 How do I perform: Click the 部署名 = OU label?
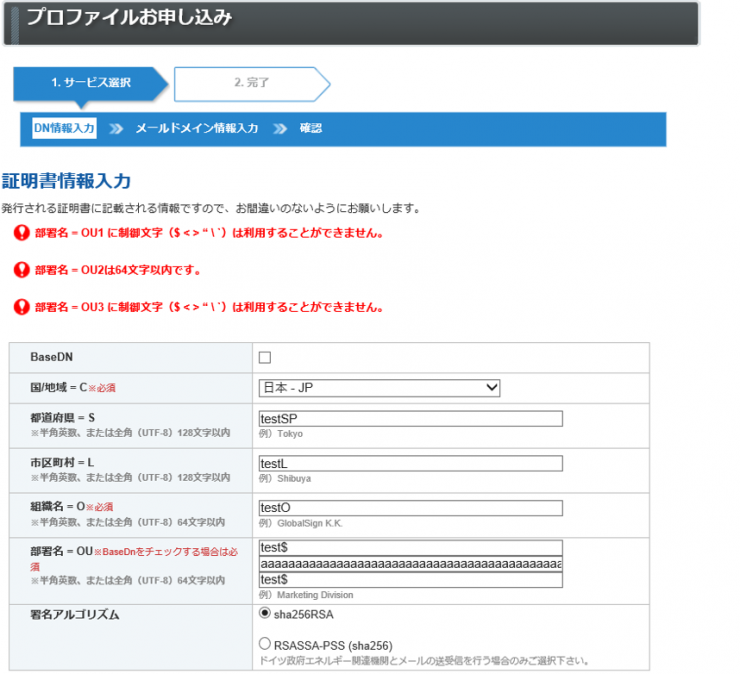pyautogui.click(x=61, y=551)
